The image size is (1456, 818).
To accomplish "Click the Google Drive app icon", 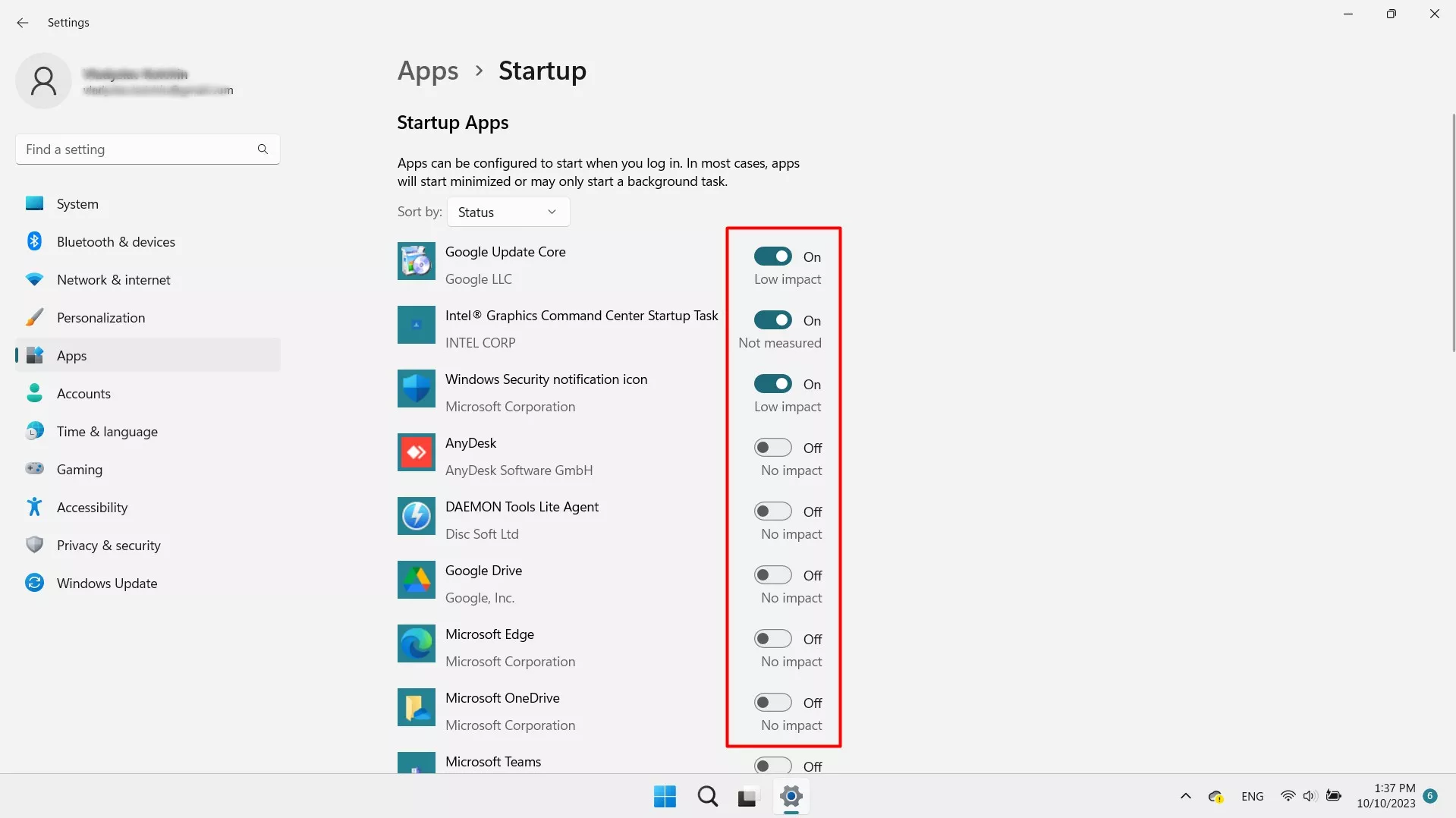I will [x=416, y=580].
